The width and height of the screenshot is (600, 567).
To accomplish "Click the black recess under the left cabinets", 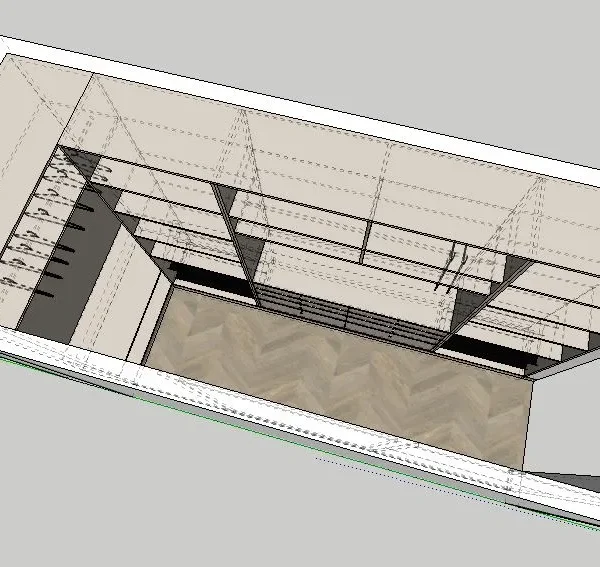I will [x=210, y=279].
